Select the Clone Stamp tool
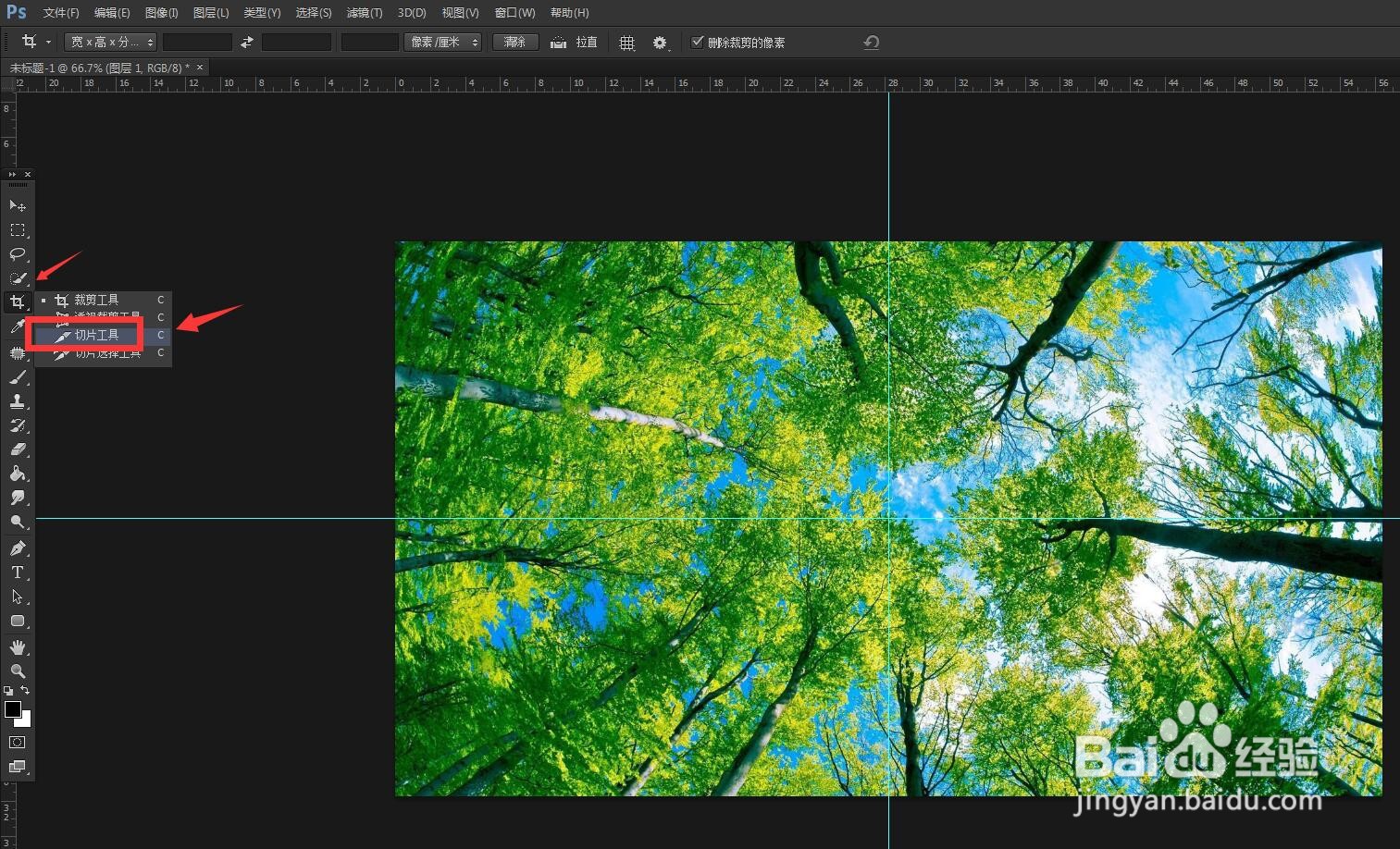 pos(17,400)
